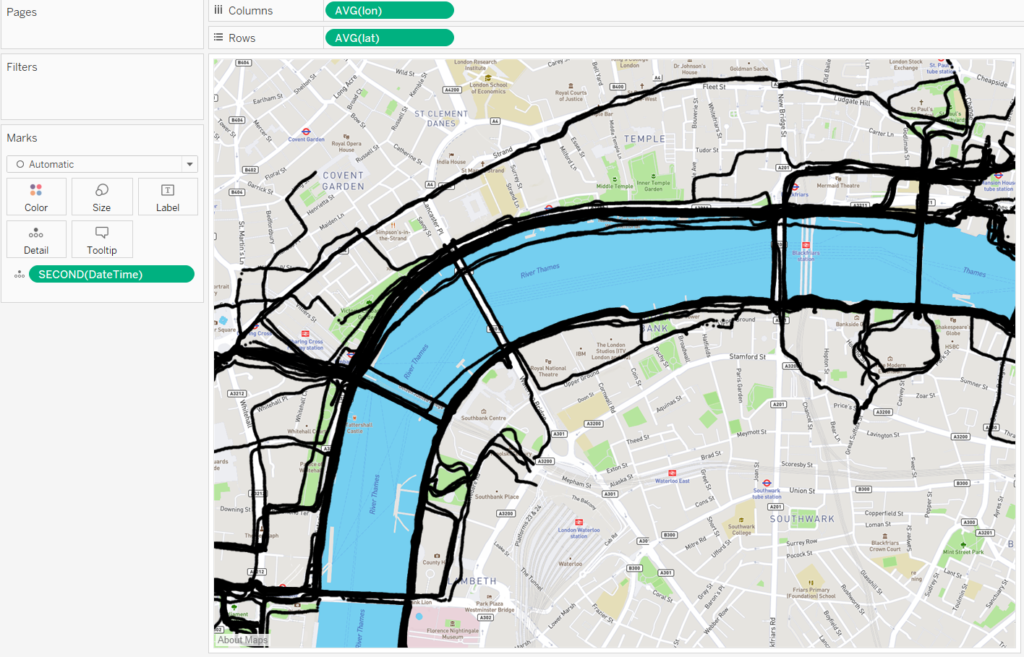
Task: Click the Columns shelf label
Action: pyautogui.click(x=251, y=10)
